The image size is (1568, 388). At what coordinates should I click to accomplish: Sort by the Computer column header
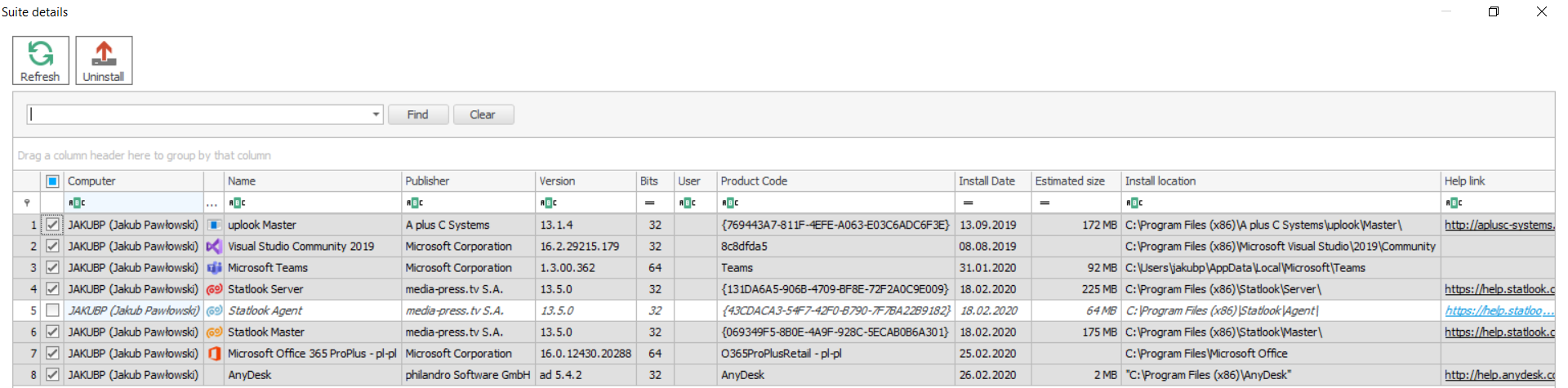click(134, 181)
